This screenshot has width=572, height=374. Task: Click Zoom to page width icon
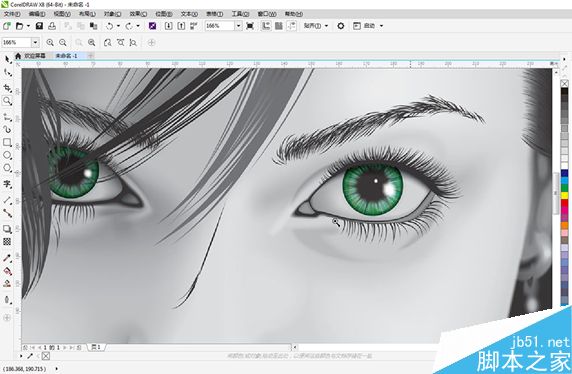pos(120,43)
